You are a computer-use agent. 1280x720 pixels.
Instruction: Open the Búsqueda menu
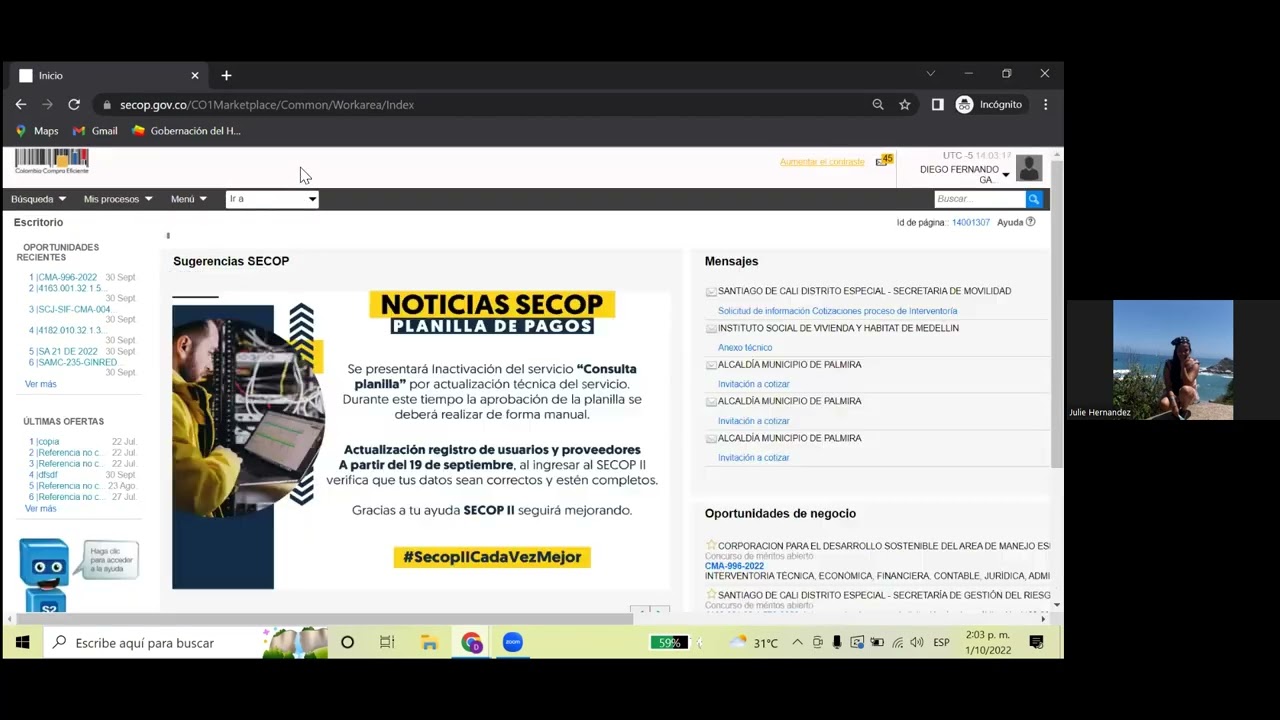[38, 199]
